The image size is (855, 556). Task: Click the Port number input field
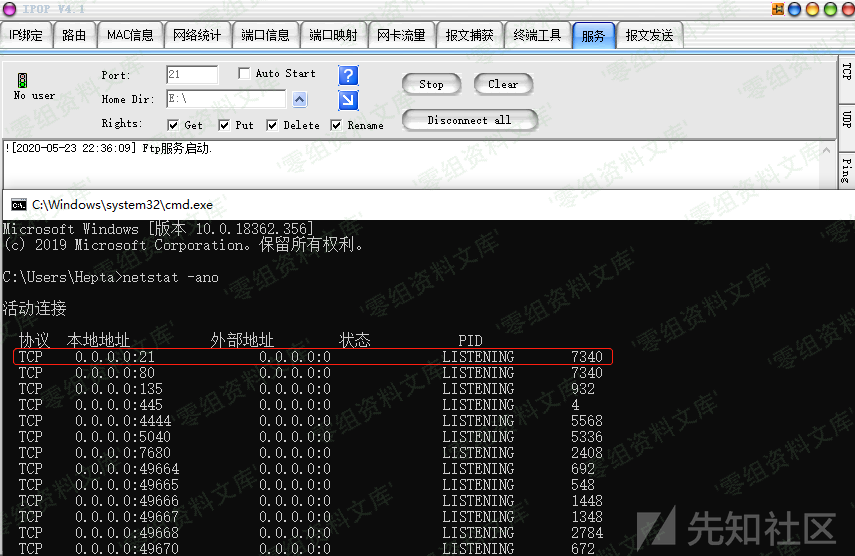click(192, 75)
